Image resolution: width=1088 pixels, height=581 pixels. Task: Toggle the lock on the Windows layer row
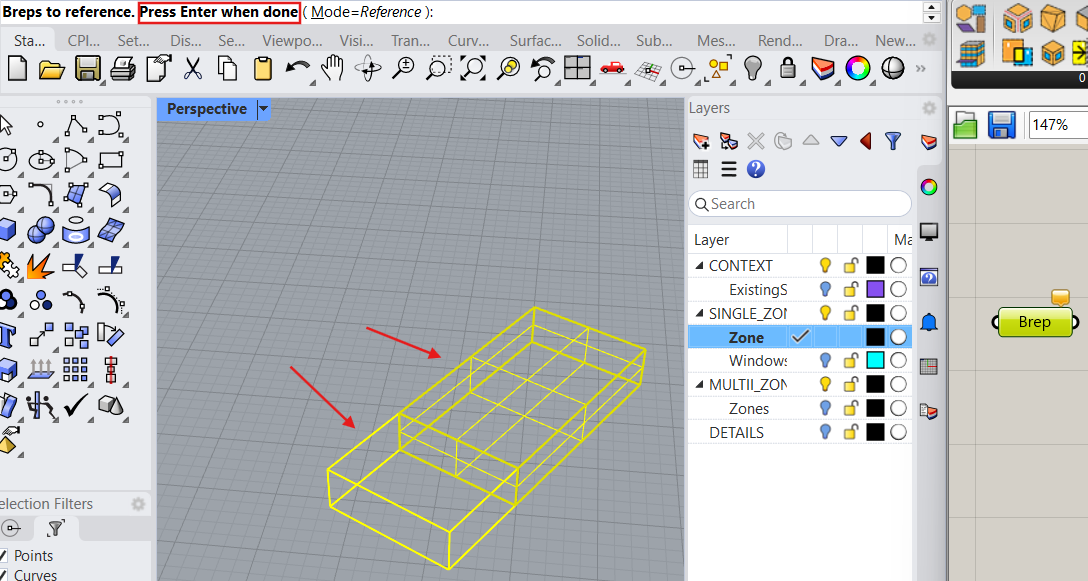pos(851,360)
